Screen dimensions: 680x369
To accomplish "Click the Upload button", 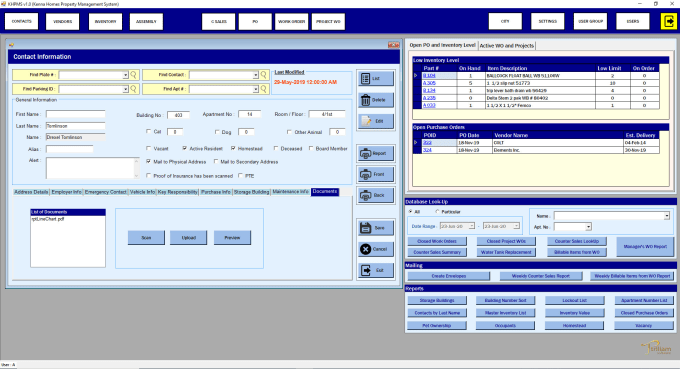I will click(x=189, y=238).
